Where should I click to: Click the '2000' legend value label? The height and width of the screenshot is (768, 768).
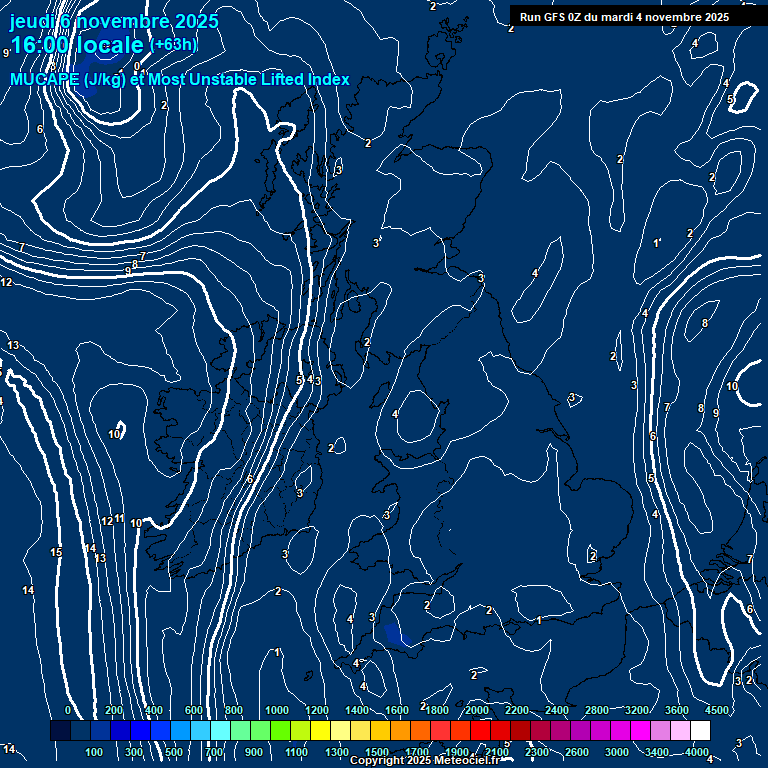point(477,710)
